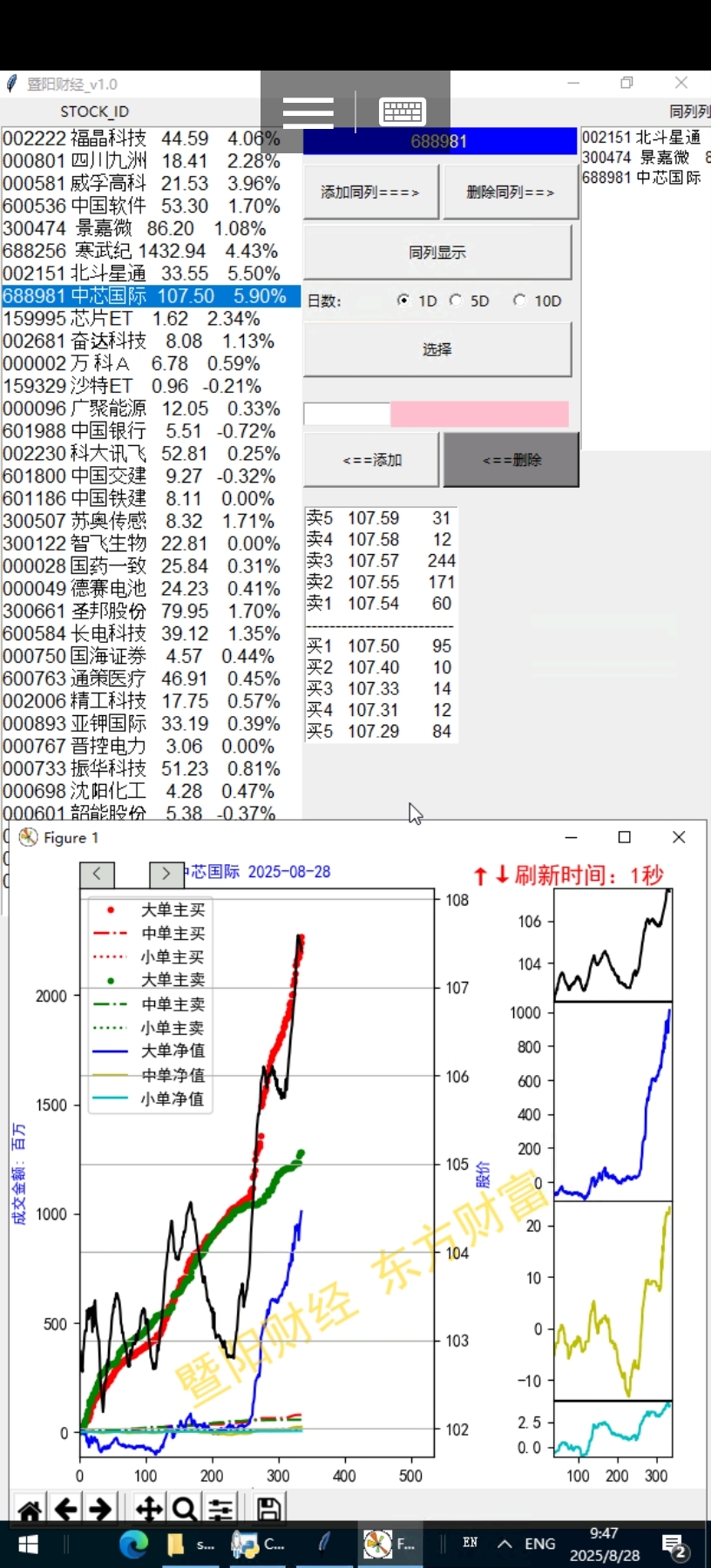Switch to the Figure window taskbar item
This screenshot has height=1568, width=711.
click(389, 1544)
